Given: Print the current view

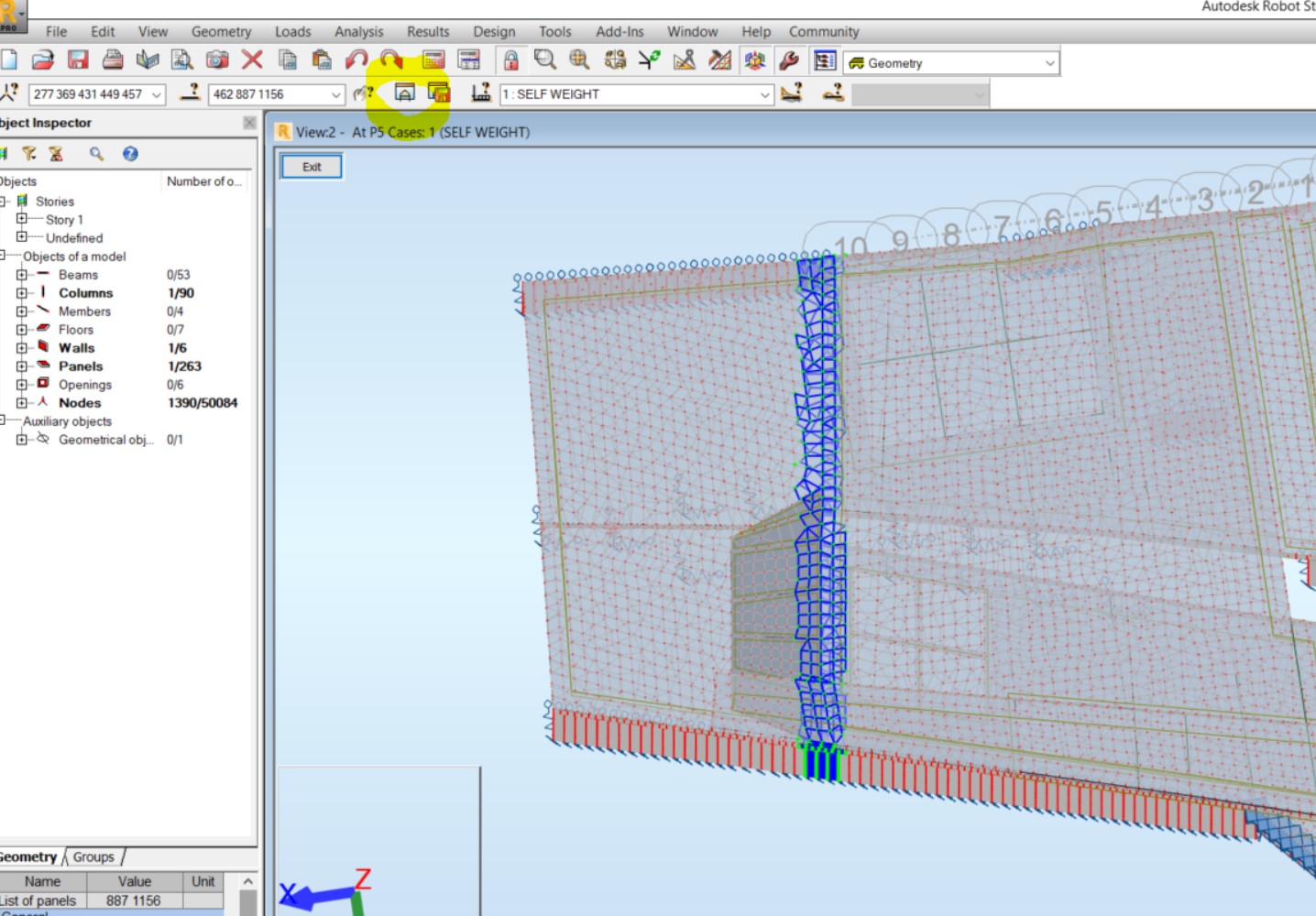Looking at the screenshot, I should pyautogui.click(x=111, y=60).
